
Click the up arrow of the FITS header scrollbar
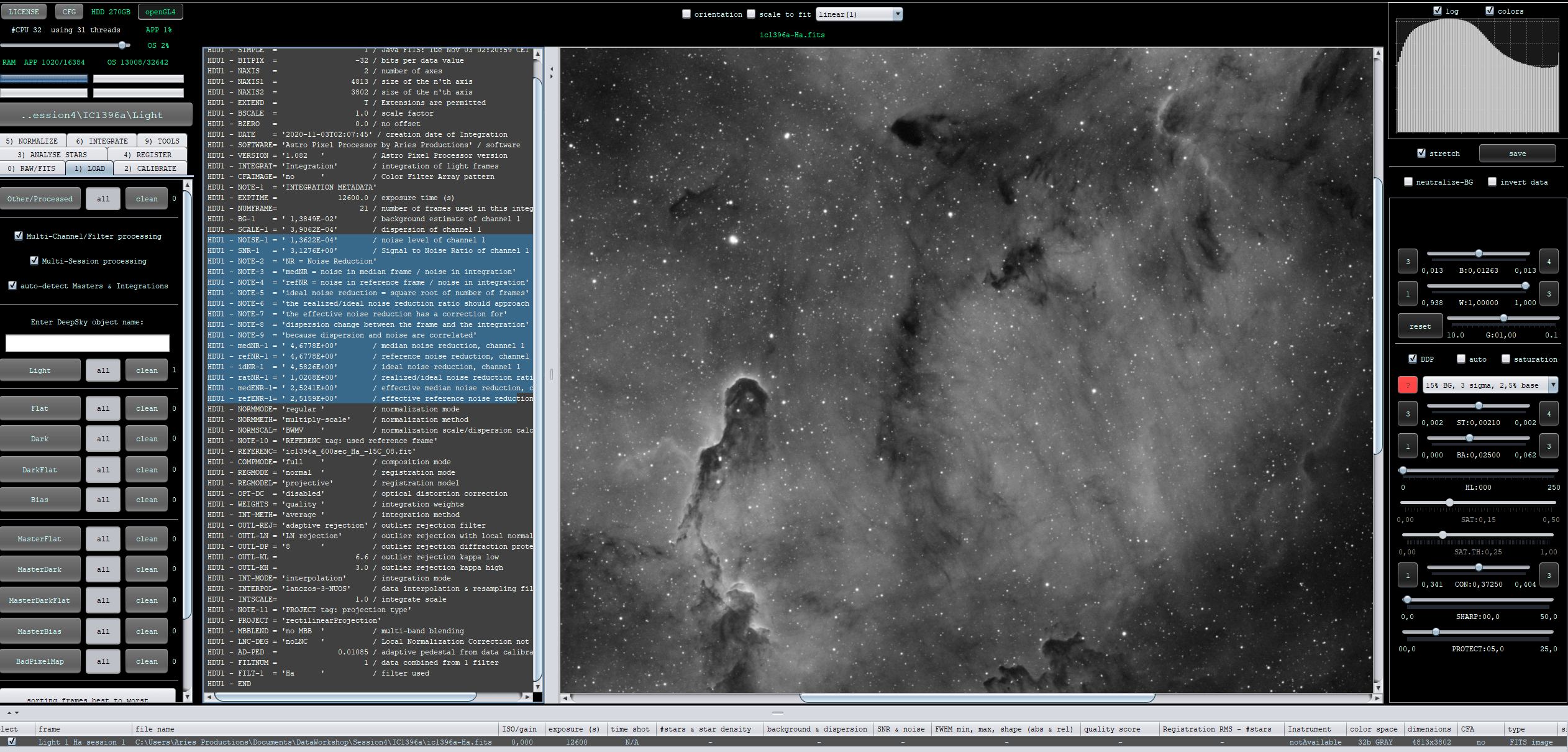click(x=537, y=55)
